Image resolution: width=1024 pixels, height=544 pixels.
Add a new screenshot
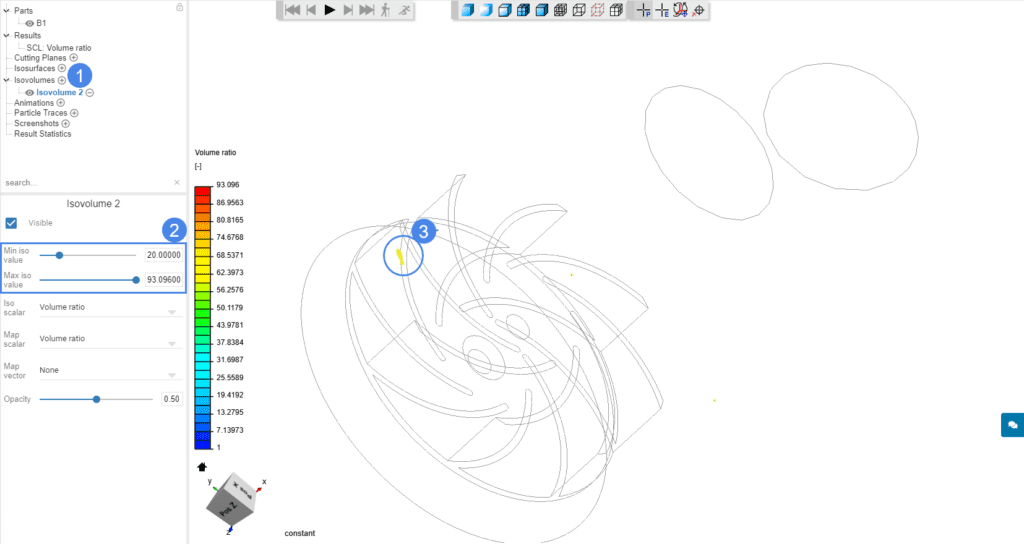click(x=65, y=123)
